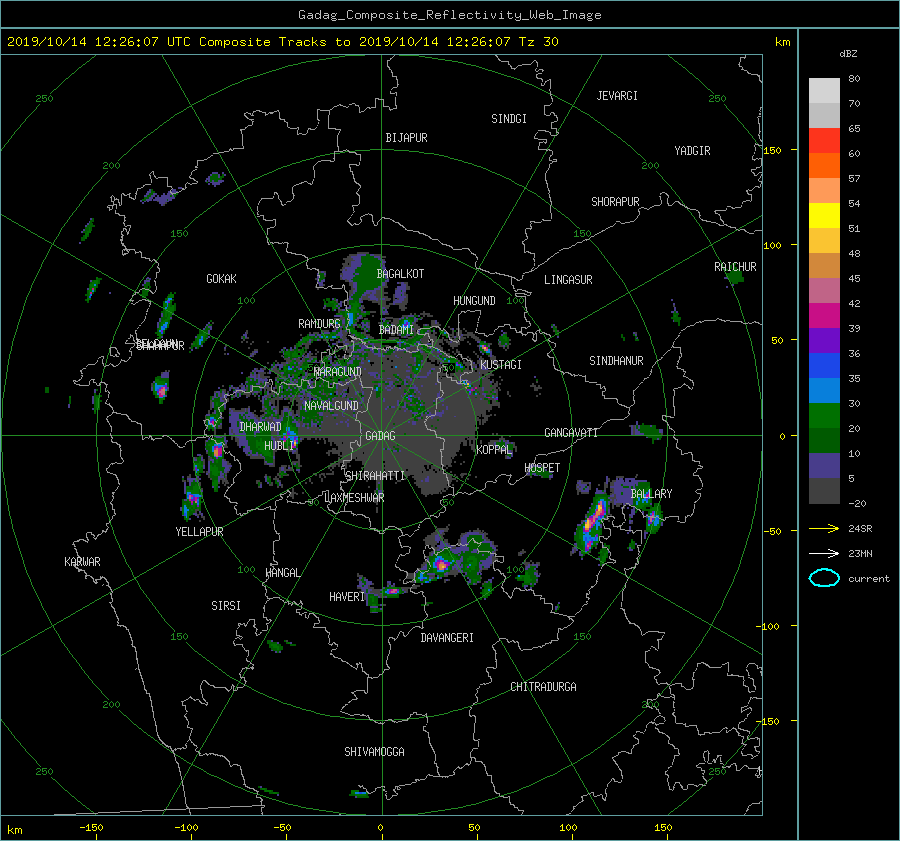Click the HOSPET label

tap(542, 468)
